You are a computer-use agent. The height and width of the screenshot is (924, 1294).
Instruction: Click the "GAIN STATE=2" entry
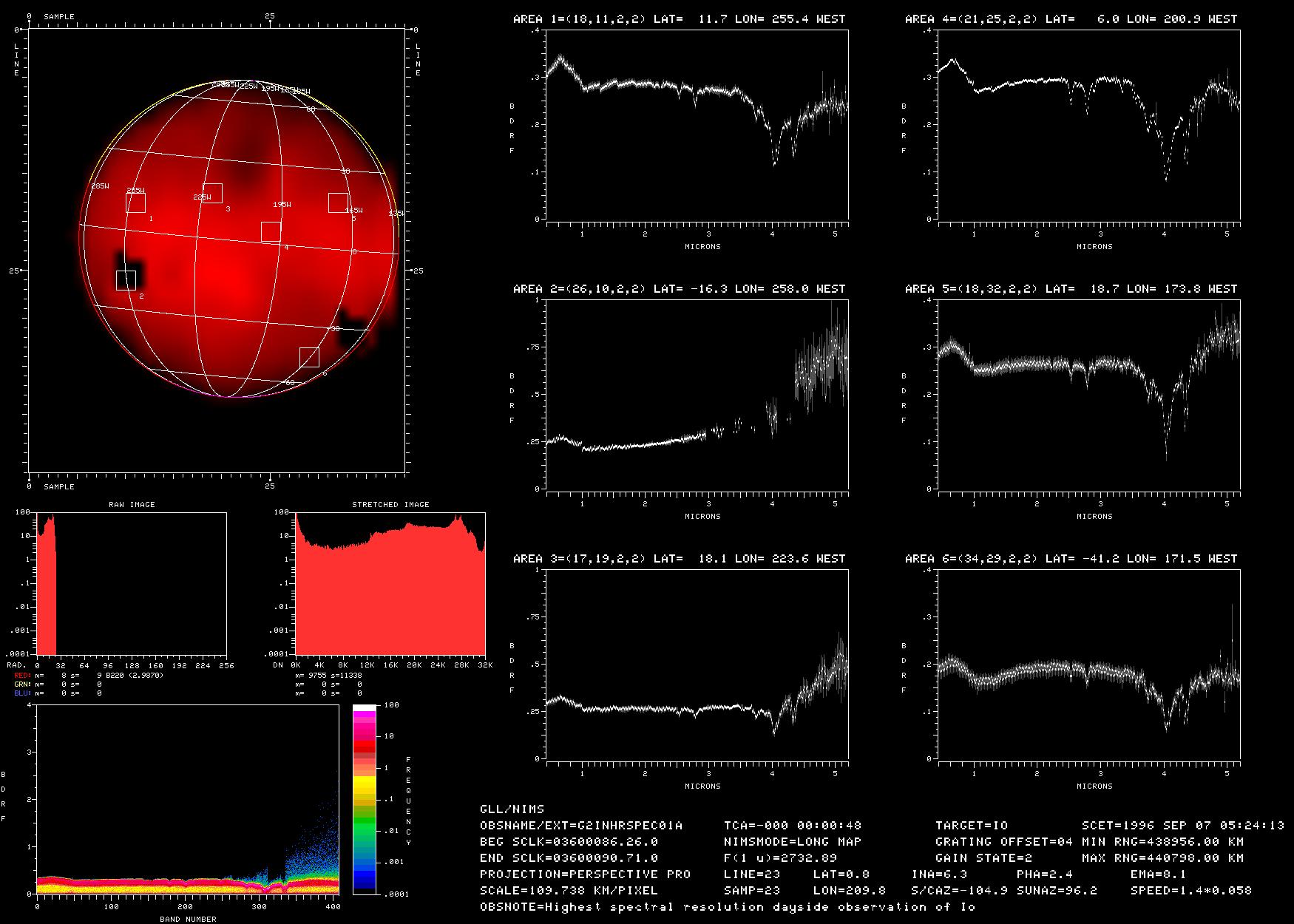(983, 857)
